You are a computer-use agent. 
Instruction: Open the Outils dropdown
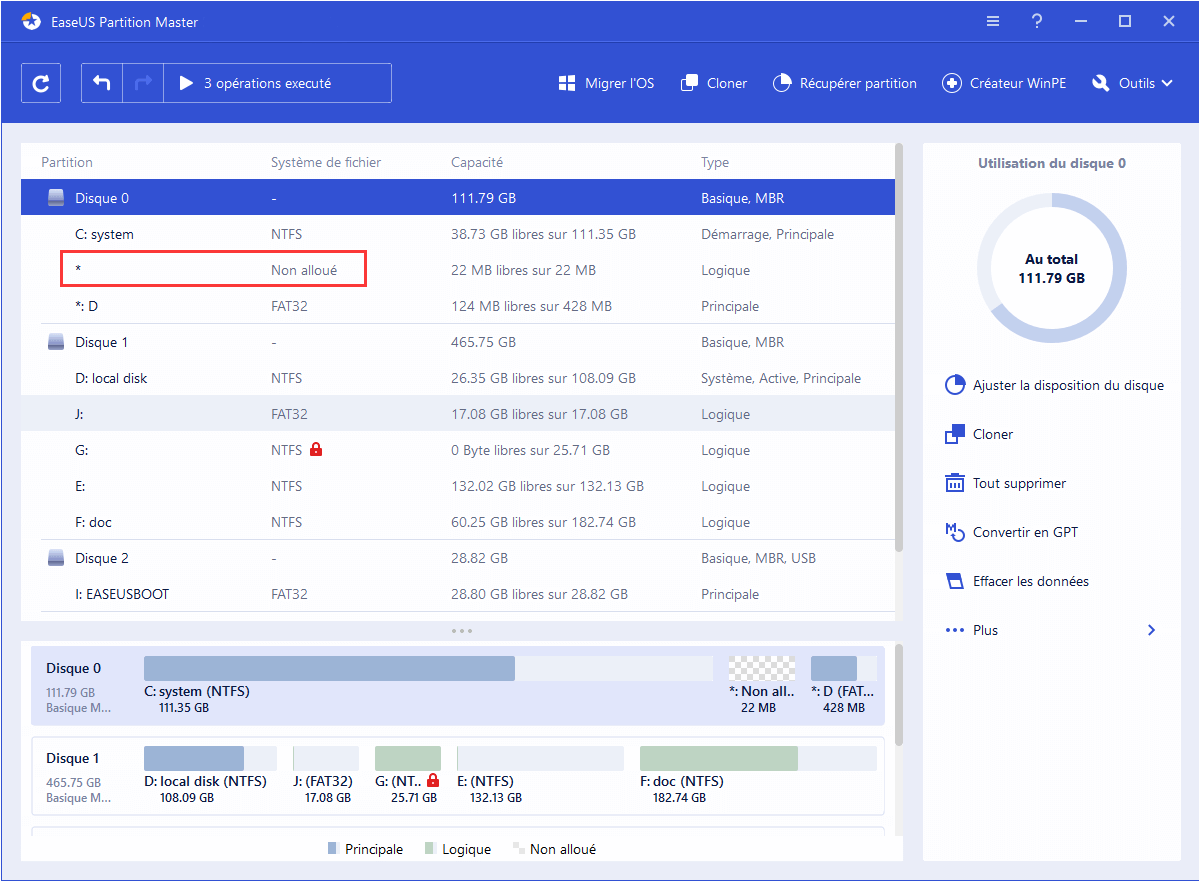point(1132,83)
